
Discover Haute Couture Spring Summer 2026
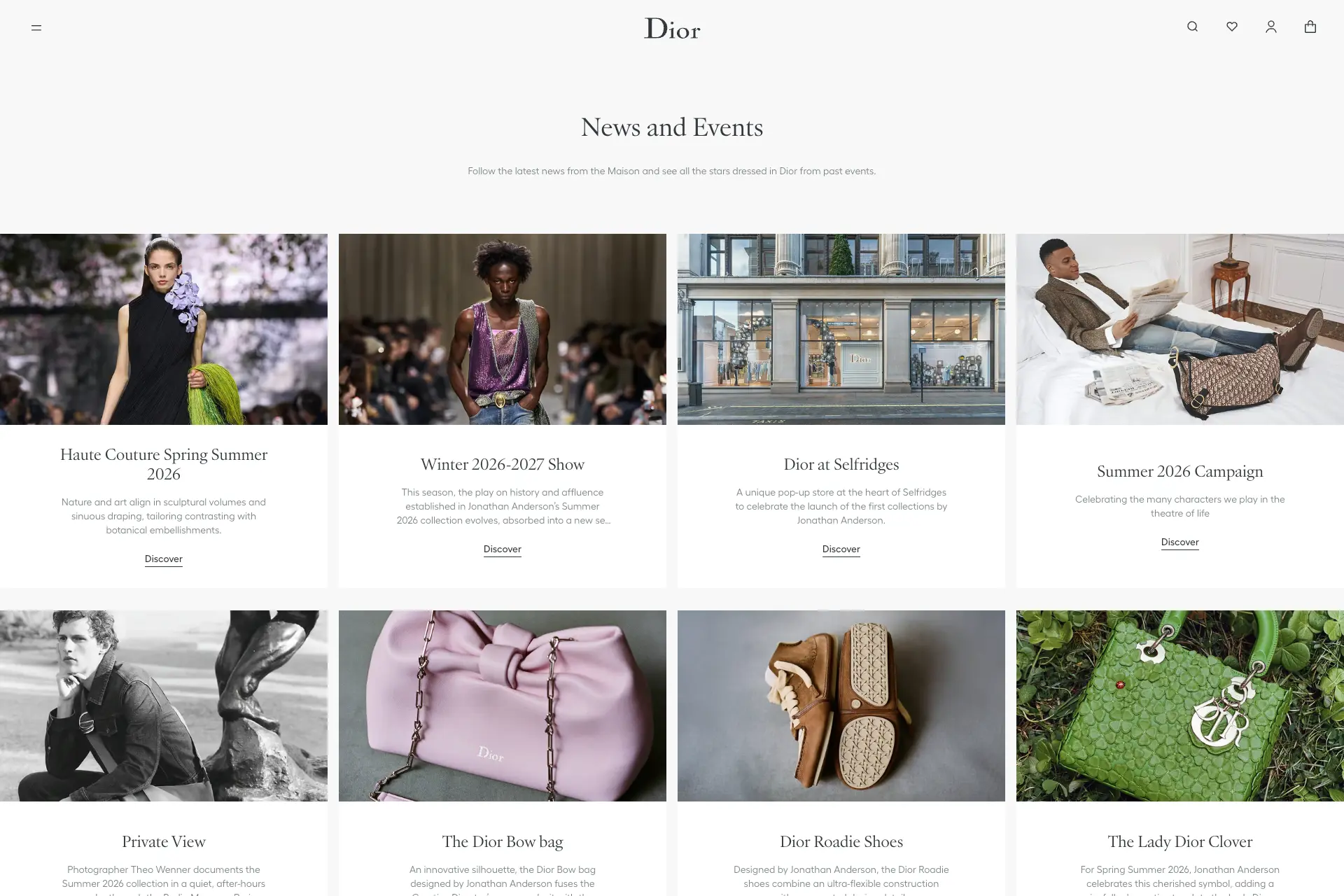point(164,559)
